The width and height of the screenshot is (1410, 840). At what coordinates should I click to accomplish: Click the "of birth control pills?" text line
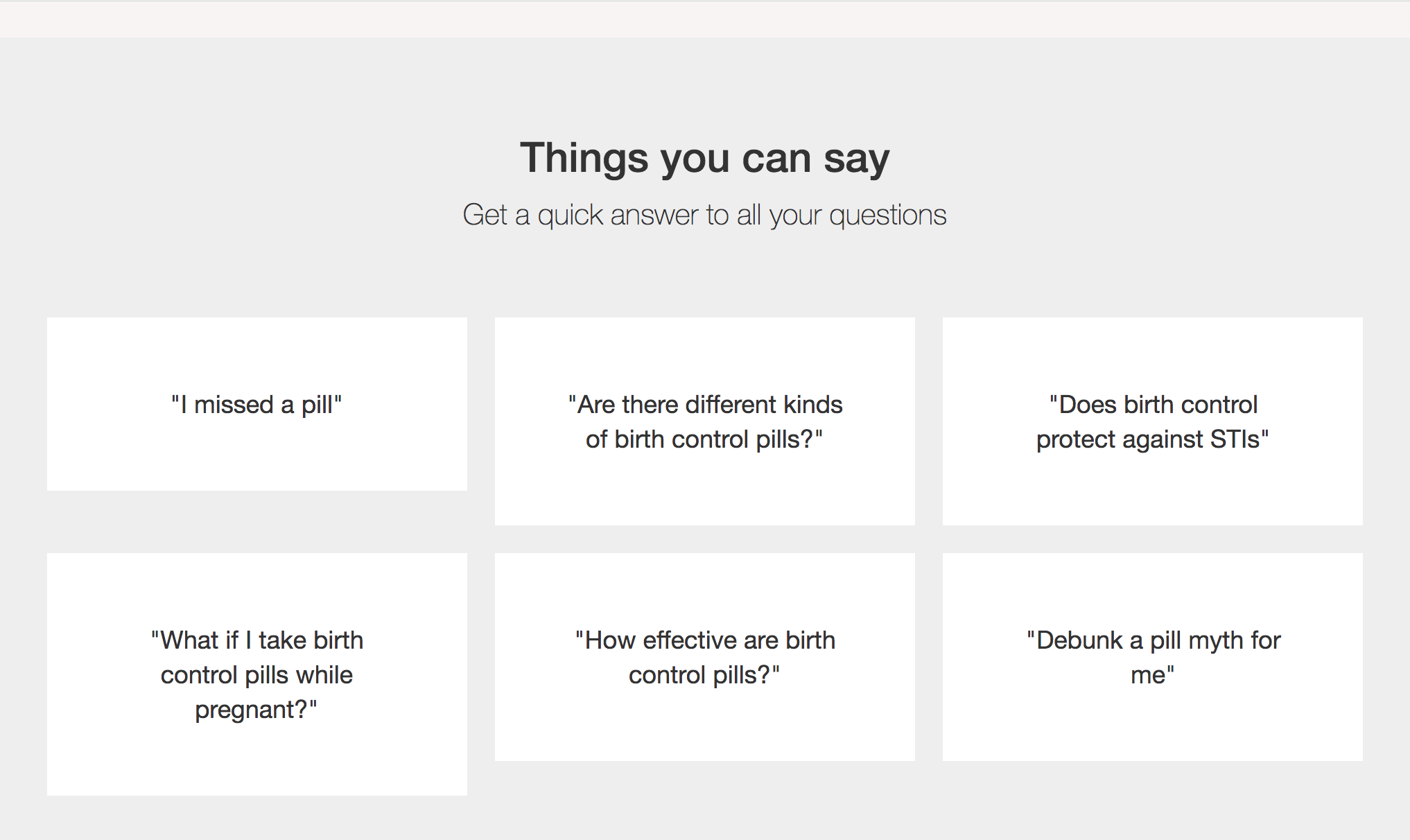[704, 439]
